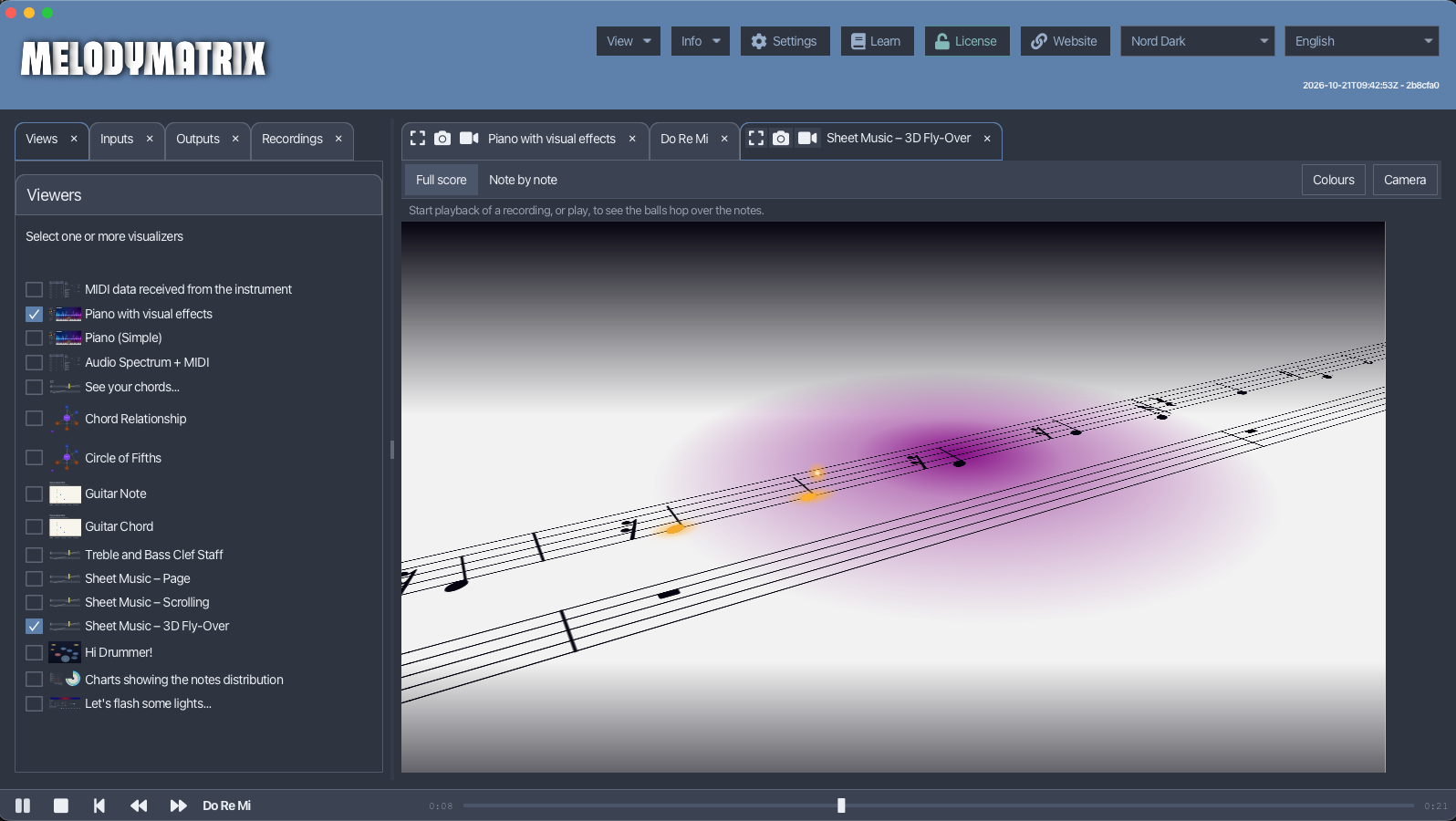Image resolution: width=1456 pixels, height=821 pixels.
Task: Close the Views tab
Action: [74, 139]
